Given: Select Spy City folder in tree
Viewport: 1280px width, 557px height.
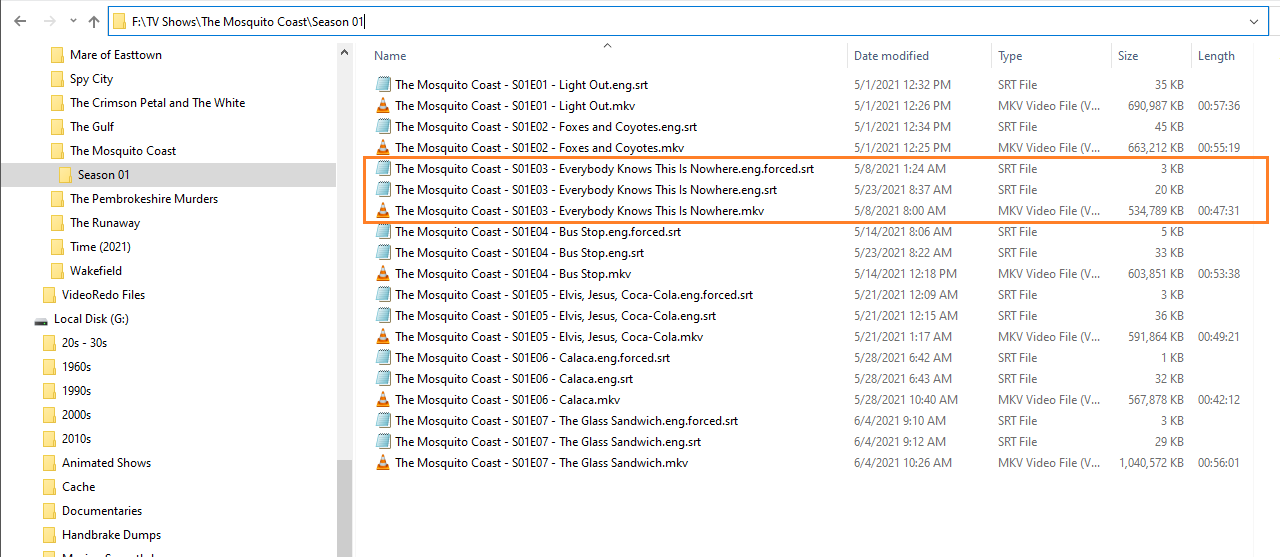Looking at the screenshot, I should [x=91, y=79].
